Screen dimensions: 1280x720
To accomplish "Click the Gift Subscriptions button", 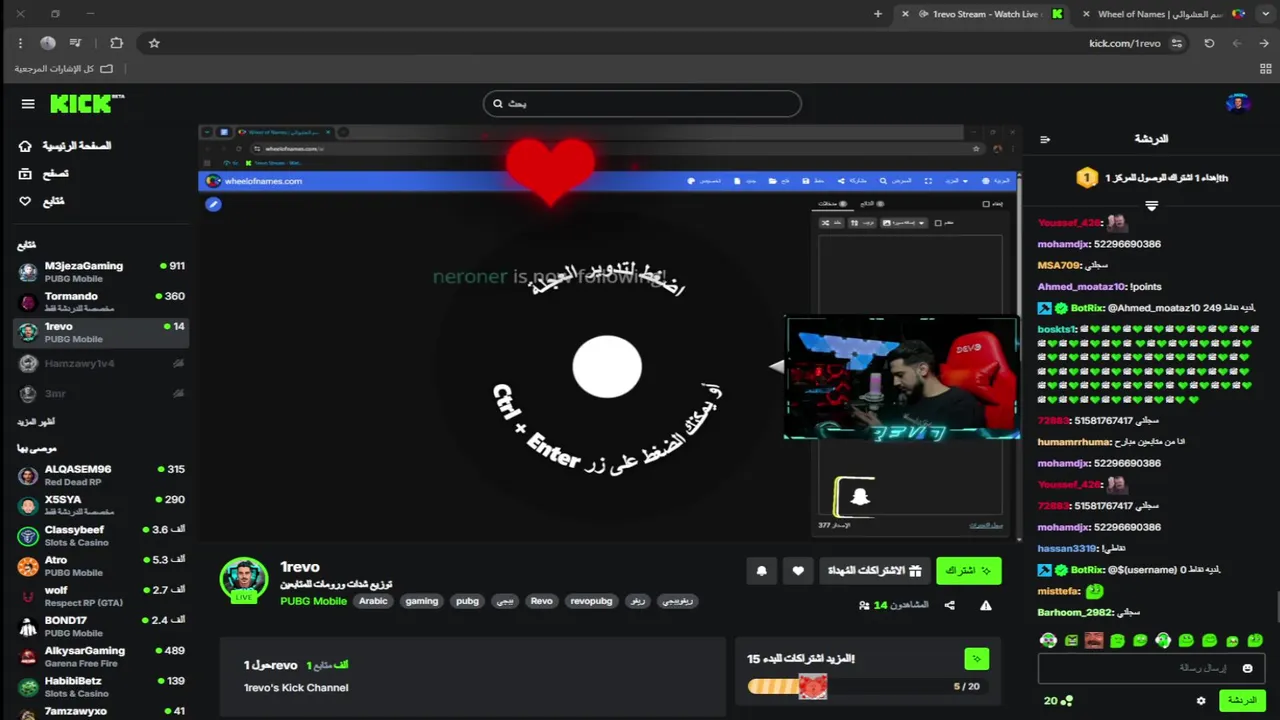I will tap(875, 570).
